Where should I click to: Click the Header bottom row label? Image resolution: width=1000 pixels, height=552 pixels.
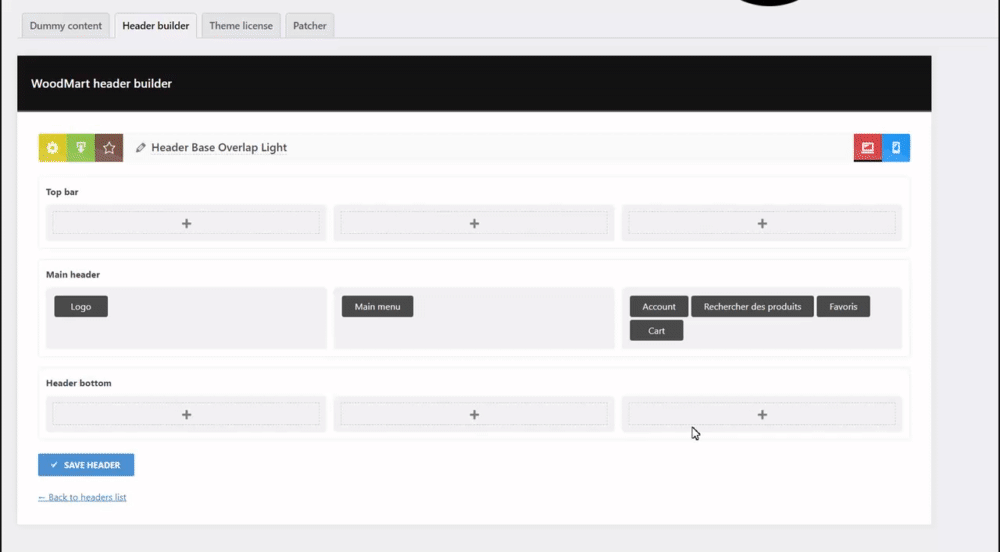coord(78,383)
